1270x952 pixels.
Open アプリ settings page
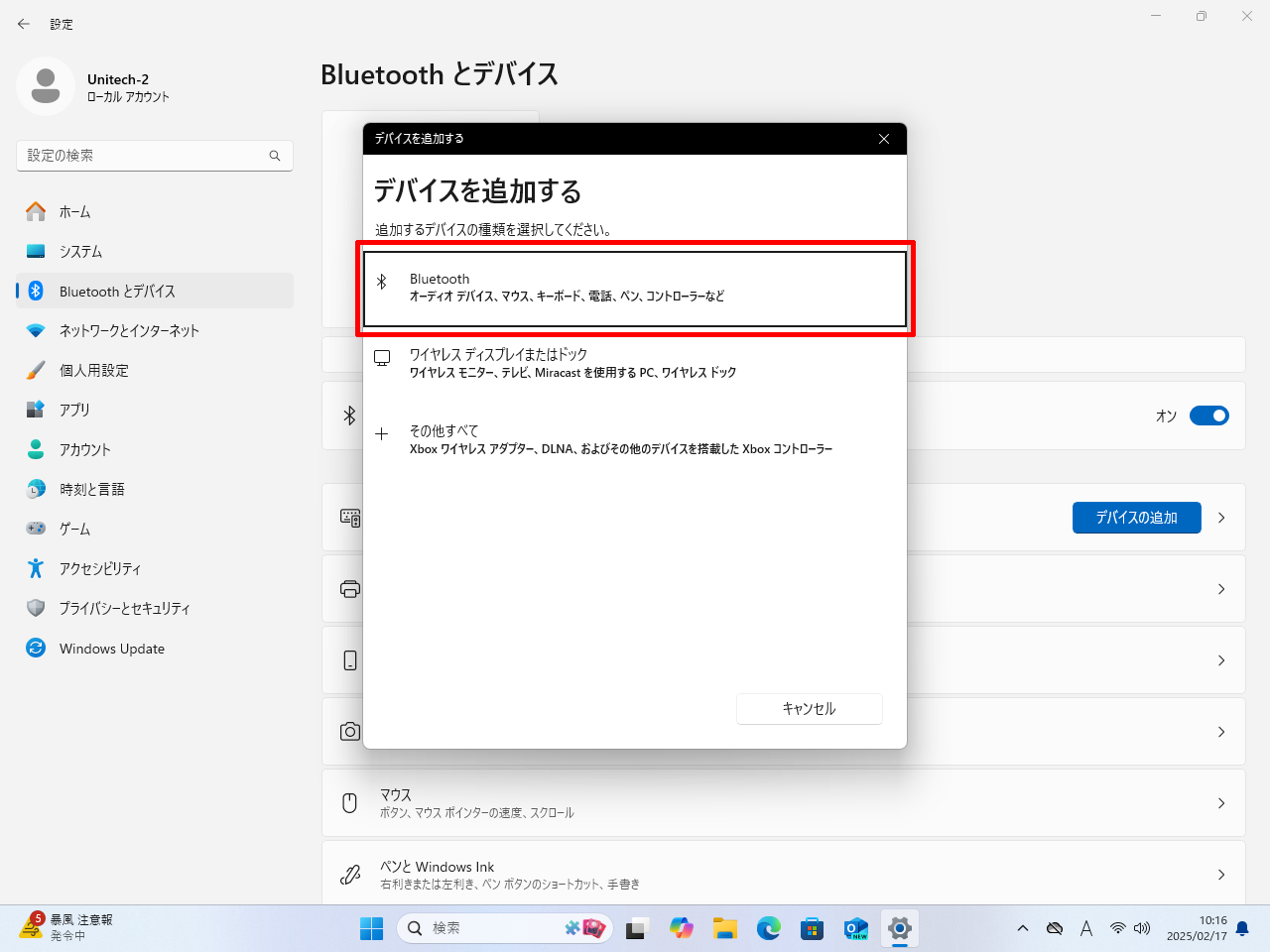pyautogui.click(x=155, y=411)
